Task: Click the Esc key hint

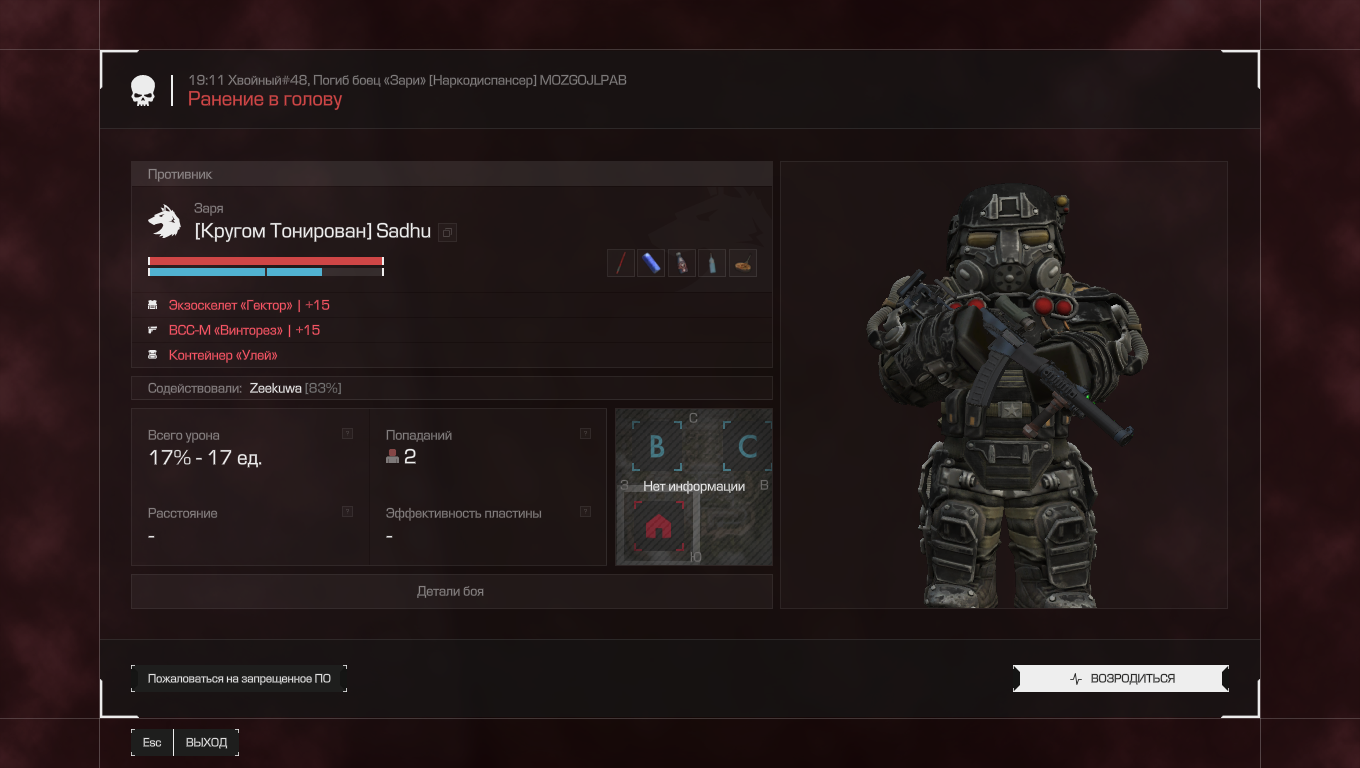Action: click(152, 742)
